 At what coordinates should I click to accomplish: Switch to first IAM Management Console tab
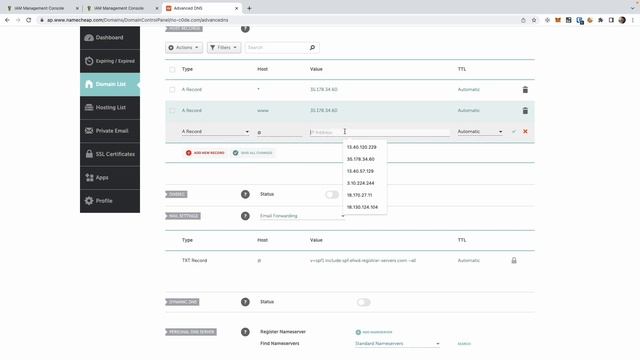(42, 8)
